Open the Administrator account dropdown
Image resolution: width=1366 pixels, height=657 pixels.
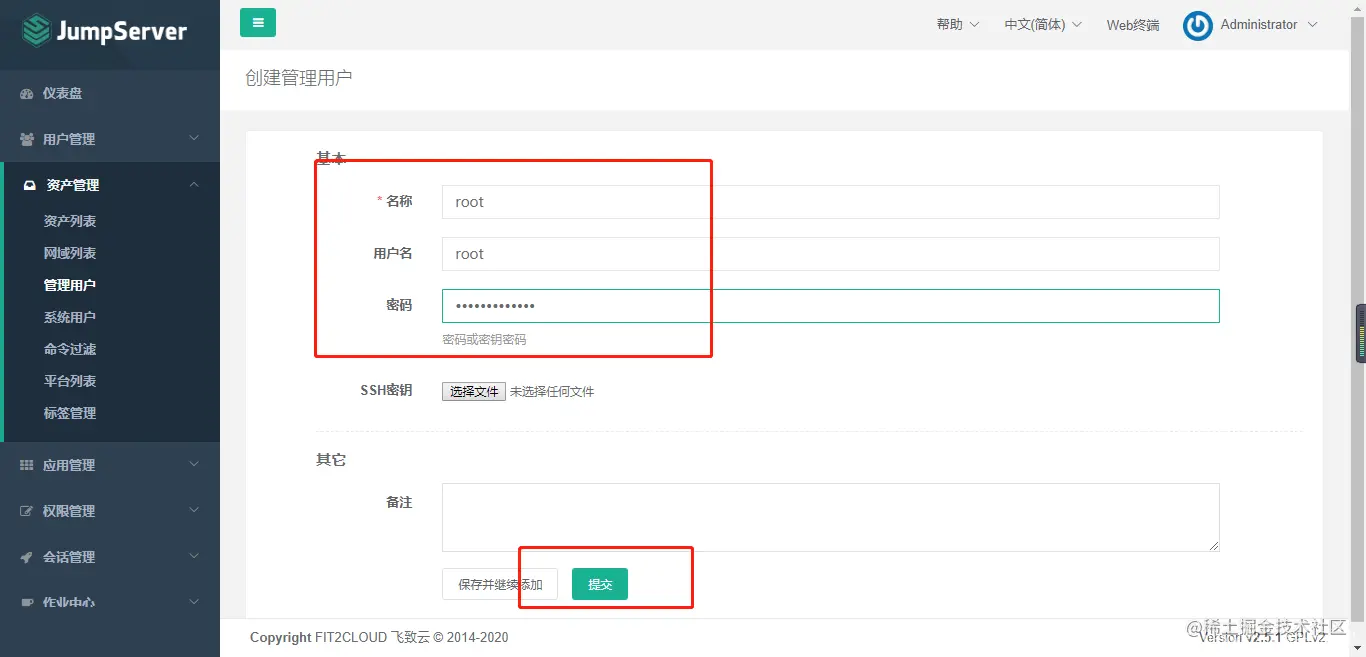pyautogui.click(x=1269, y=25)
